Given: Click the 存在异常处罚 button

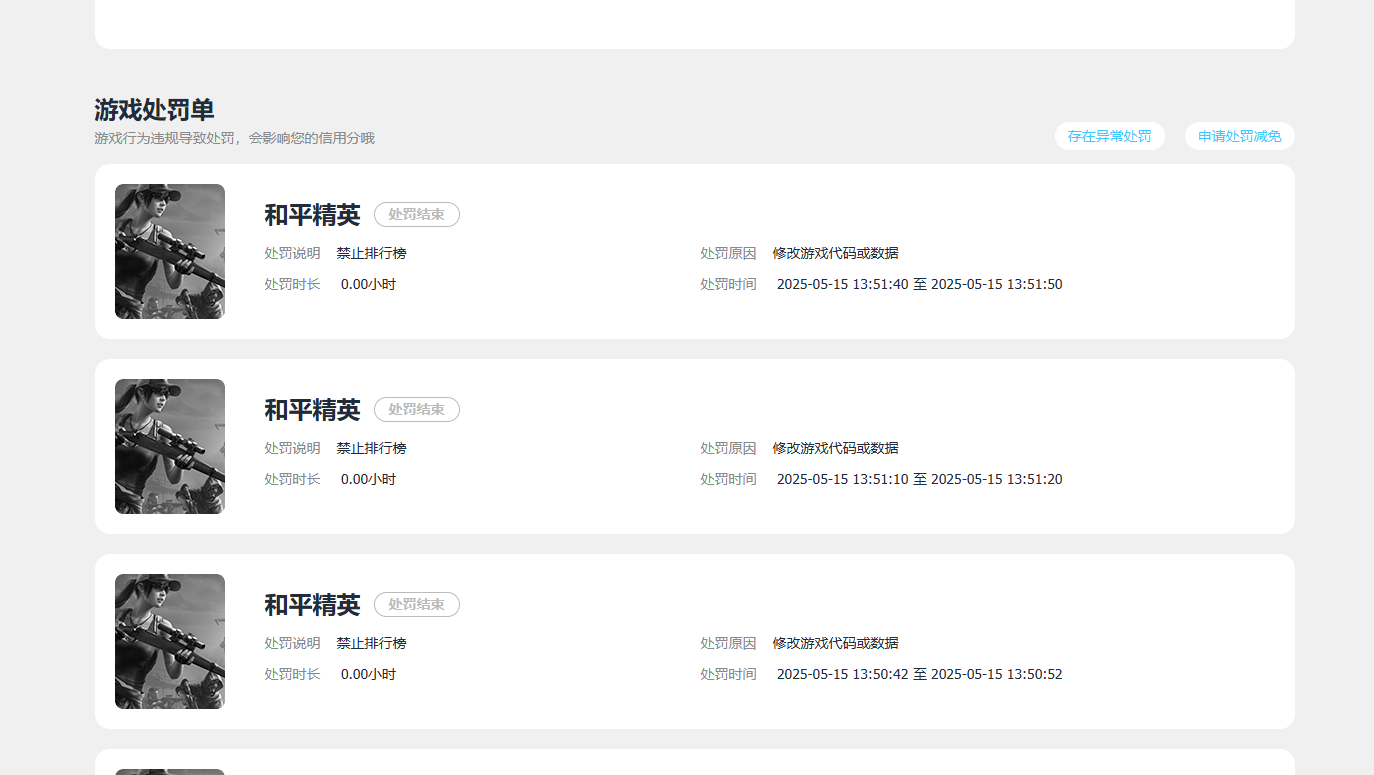Looking at the screenshot, I should (1109, 136).
